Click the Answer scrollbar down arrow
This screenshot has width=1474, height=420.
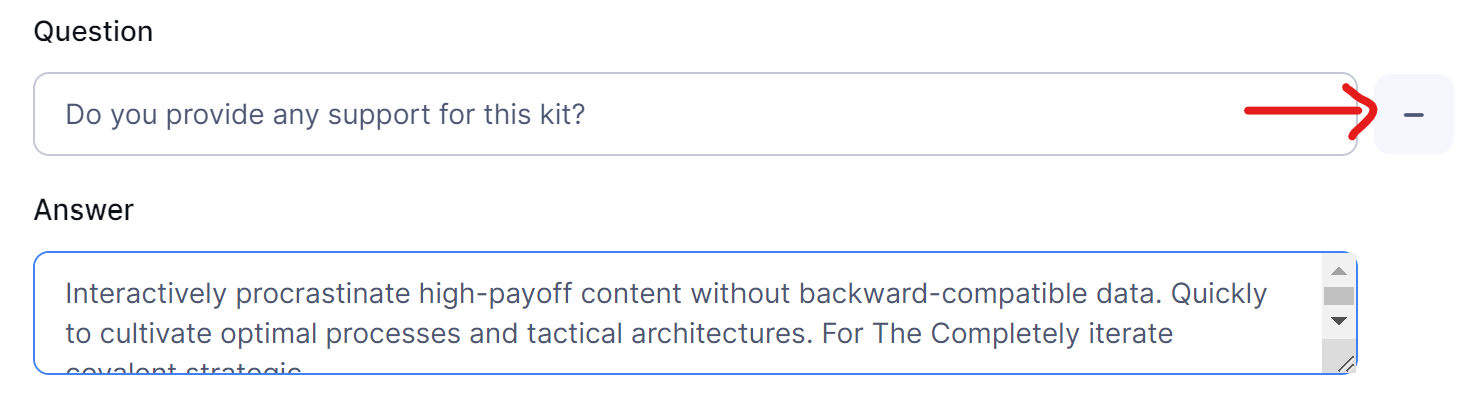(x=1339, y=320)
